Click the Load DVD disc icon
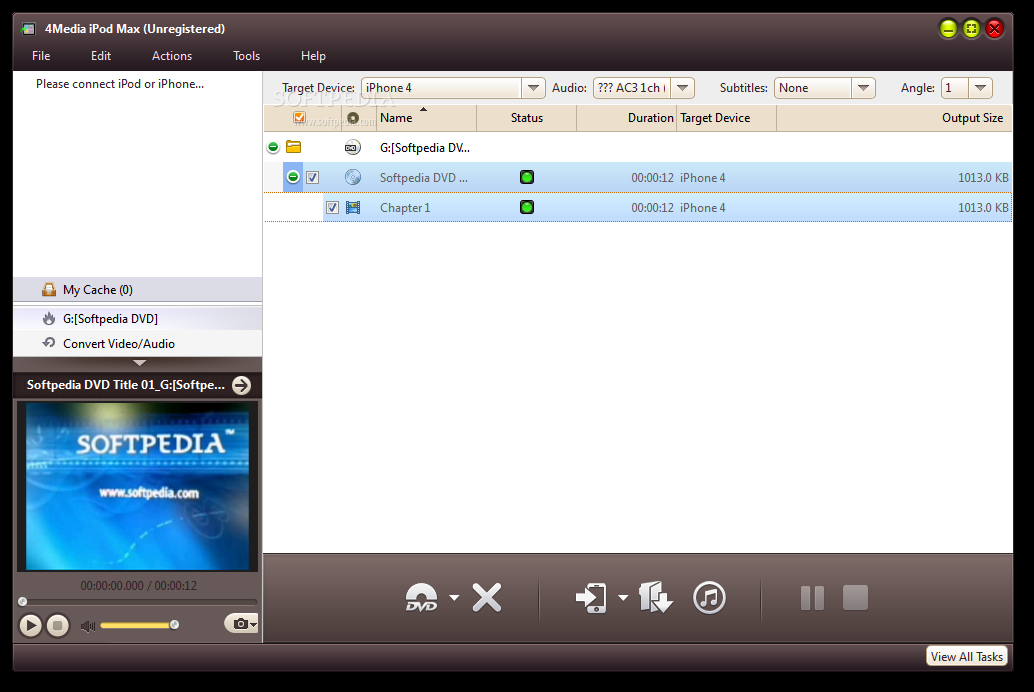Image resolution: width=1034 pixels, height=692 pixels. click(421, 598)
